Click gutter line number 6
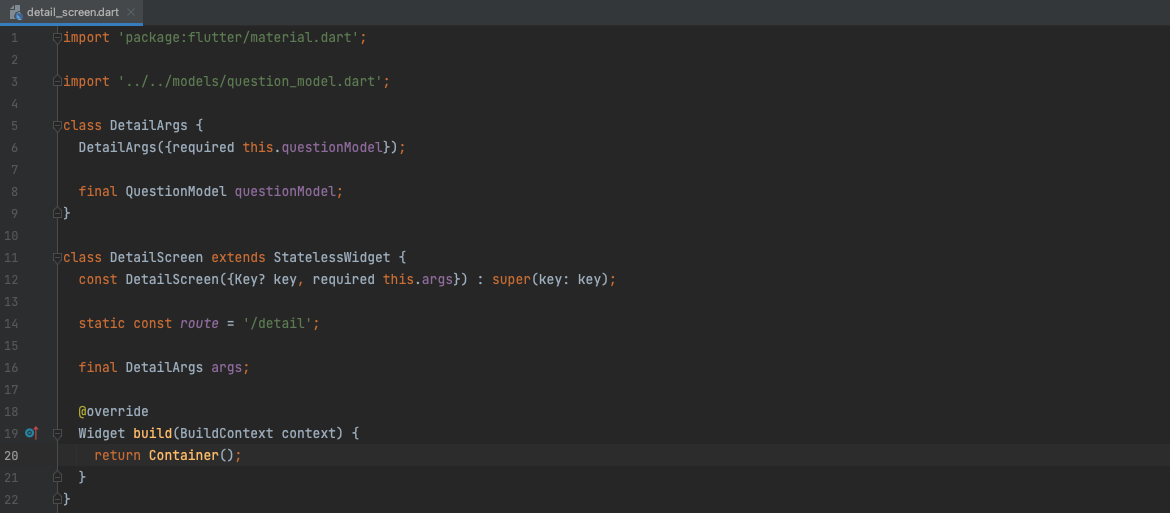 14,148
